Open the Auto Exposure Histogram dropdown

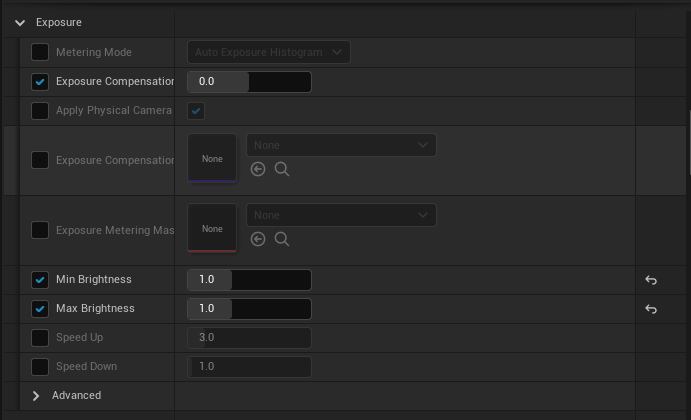click(x=269, y=52)
